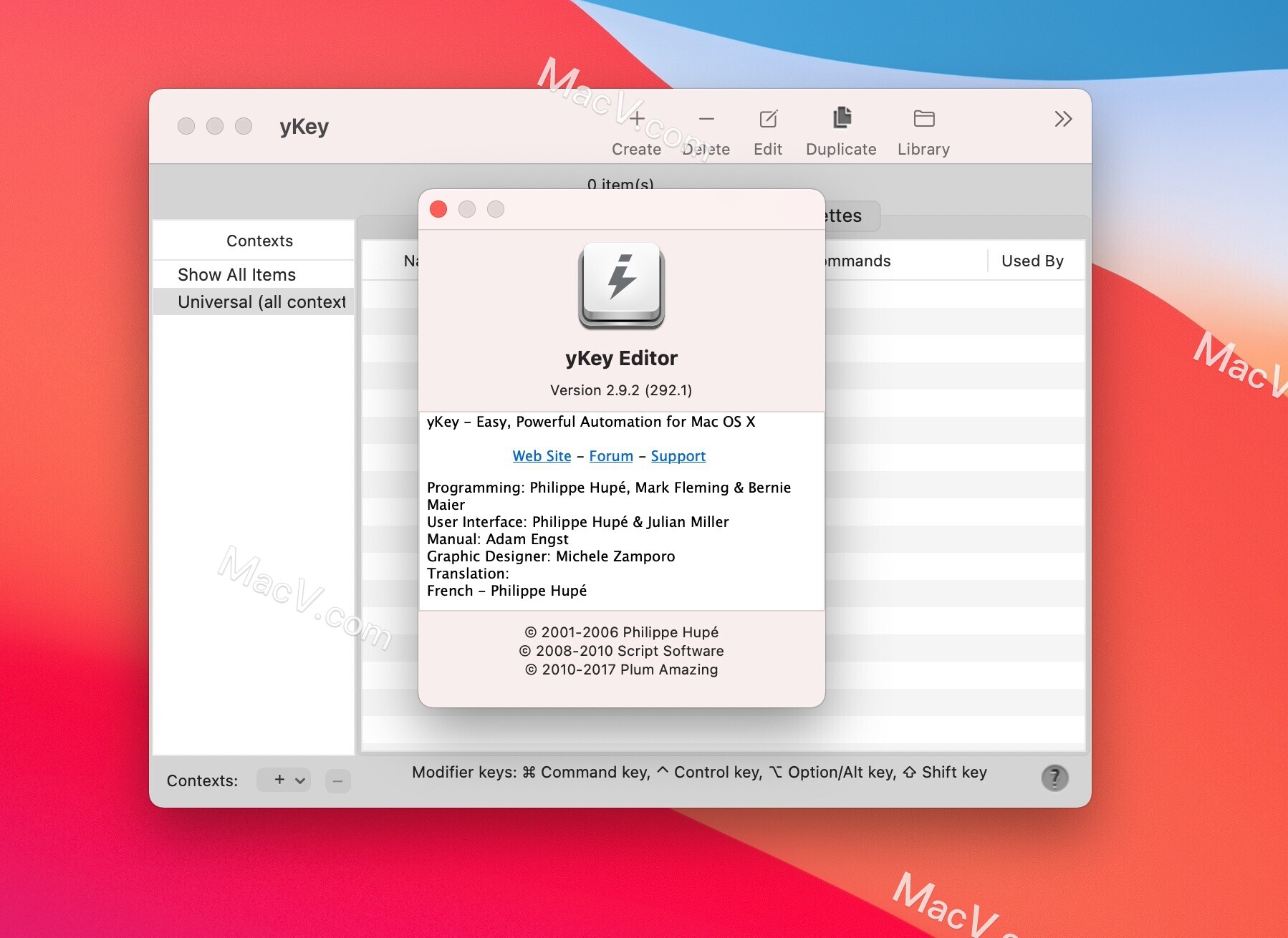The width and height of the screenshot is (1288, 938).
Task: Click the Duplicate toolbar icon
Action: (x=842, y=118)
